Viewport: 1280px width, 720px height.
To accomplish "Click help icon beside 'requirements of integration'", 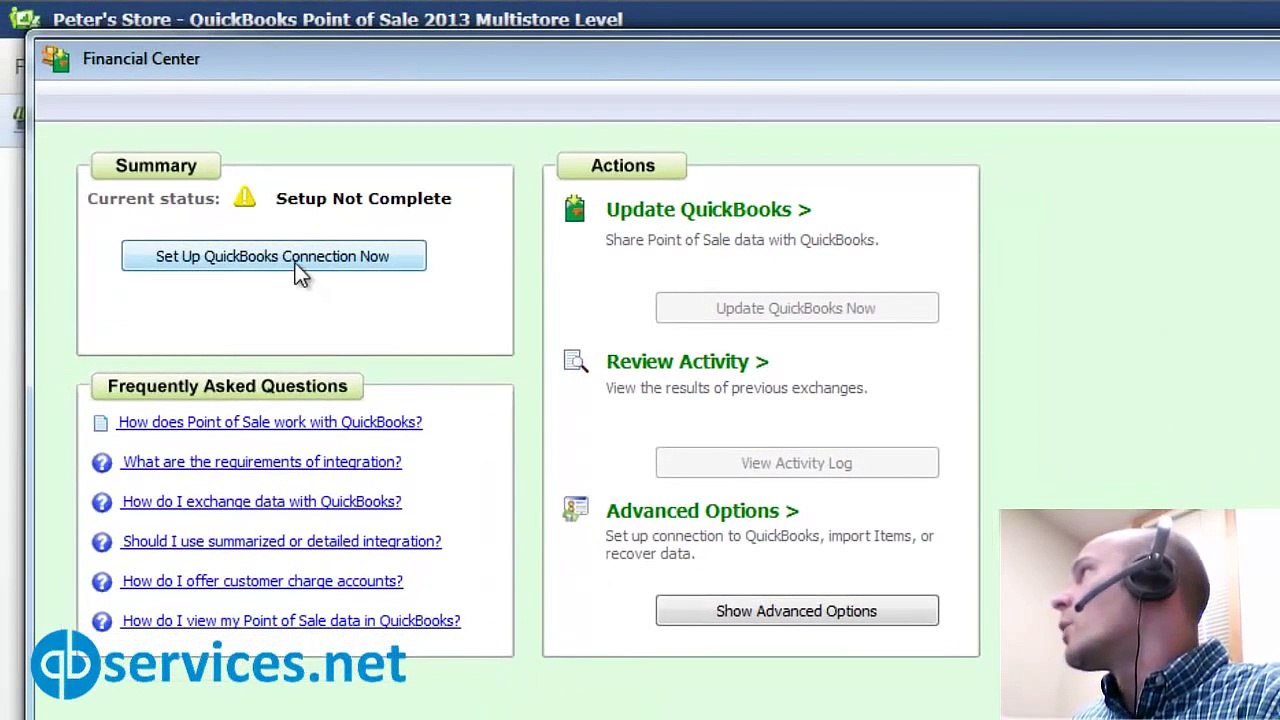I will click(x=102, y=463).
